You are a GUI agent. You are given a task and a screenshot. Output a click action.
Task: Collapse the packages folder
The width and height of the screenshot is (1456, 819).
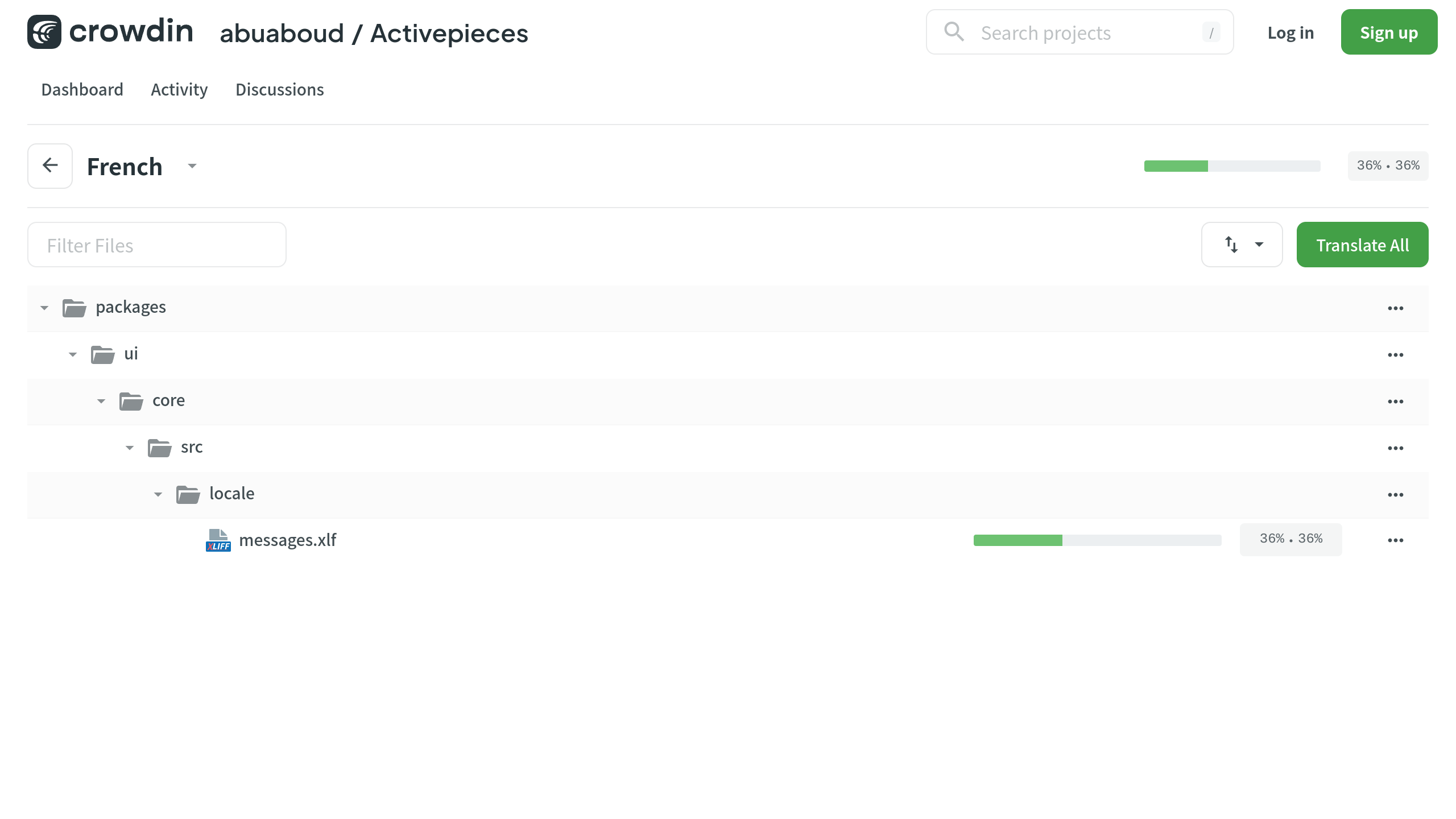coord(44,308)
